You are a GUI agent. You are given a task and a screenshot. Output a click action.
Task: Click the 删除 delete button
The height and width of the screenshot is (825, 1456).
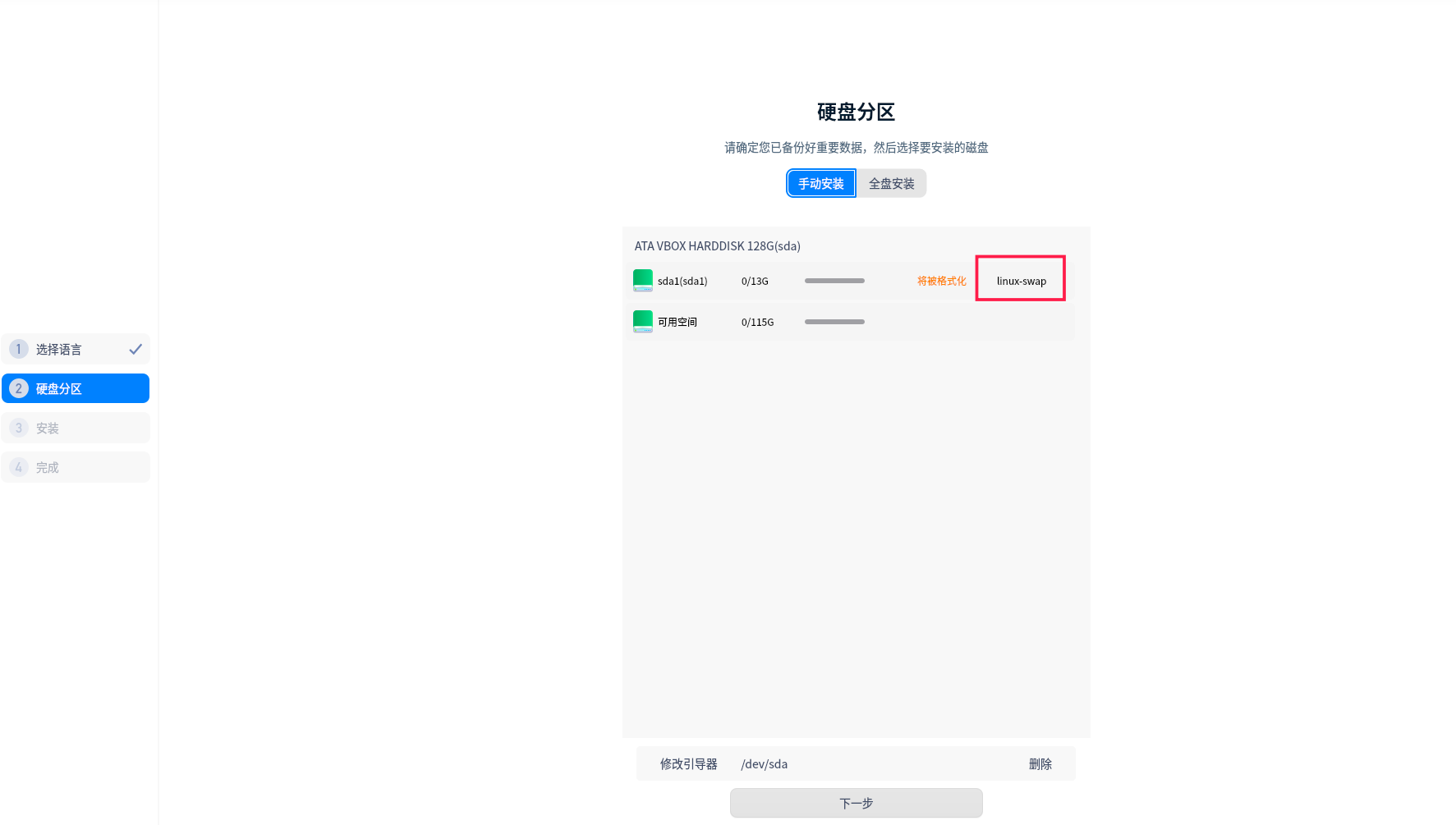[1040, 763]
